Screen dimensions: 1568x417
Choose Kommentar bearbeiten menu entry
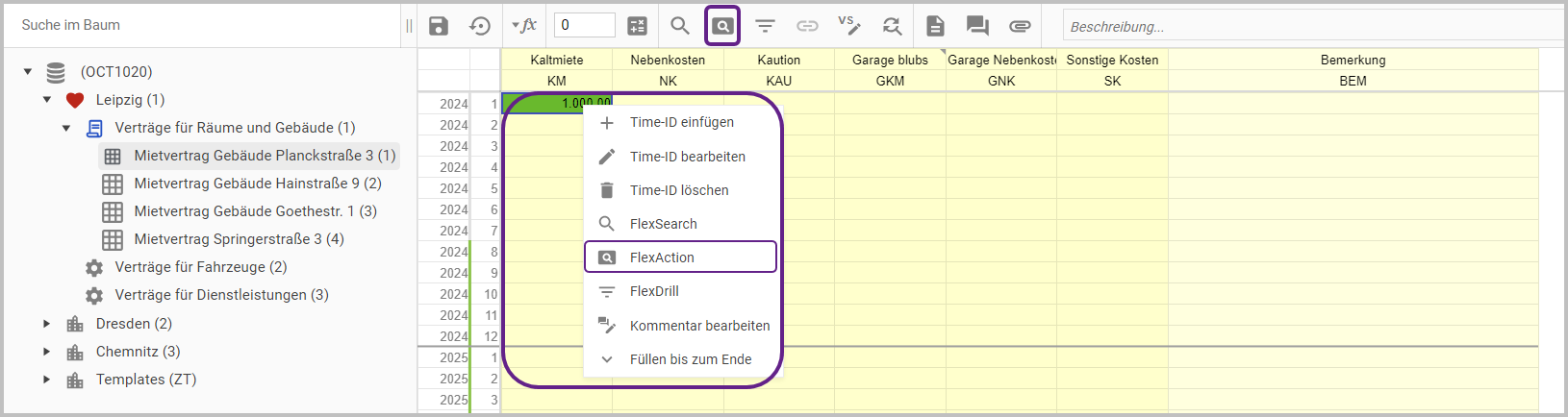pyautogui.click(x=699, y=326)
